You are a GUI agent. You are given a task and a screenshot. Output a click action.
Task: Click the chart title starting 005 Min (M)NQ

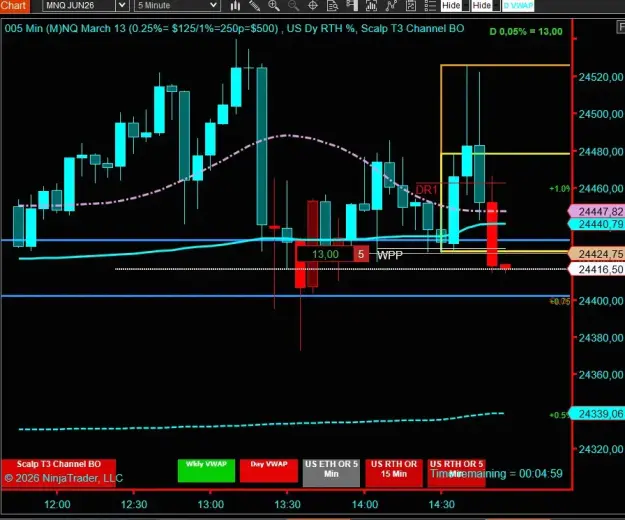pos(234,28)
